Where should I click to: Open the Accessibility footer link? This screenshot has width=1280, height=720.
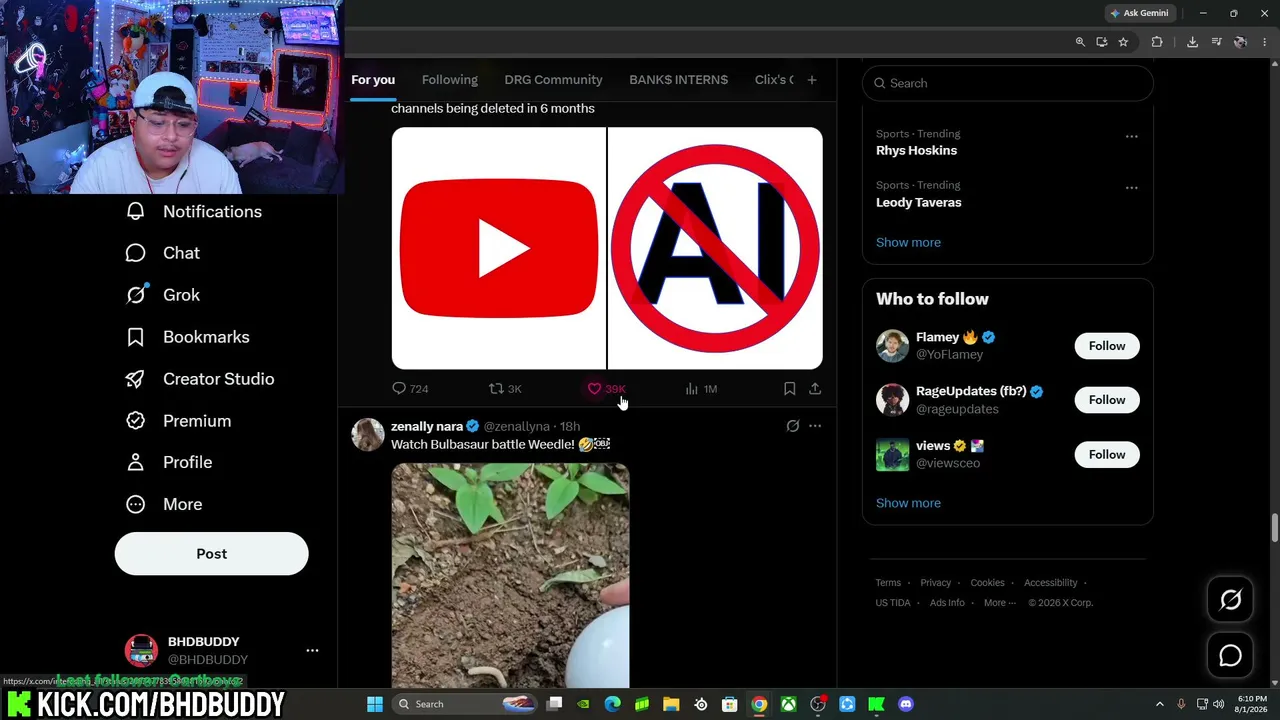click(x=1050, y=583)
